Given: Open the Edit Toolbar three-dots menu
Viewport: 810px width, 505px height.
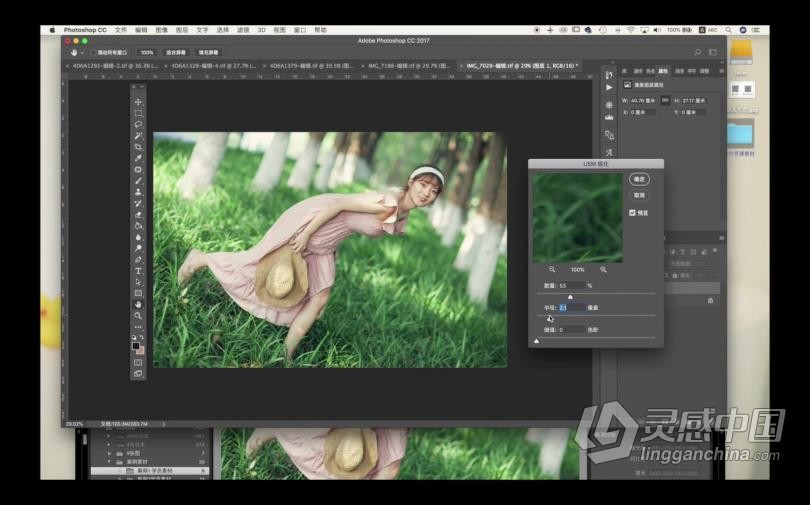Looking at the screenshot, I should 138,327.
